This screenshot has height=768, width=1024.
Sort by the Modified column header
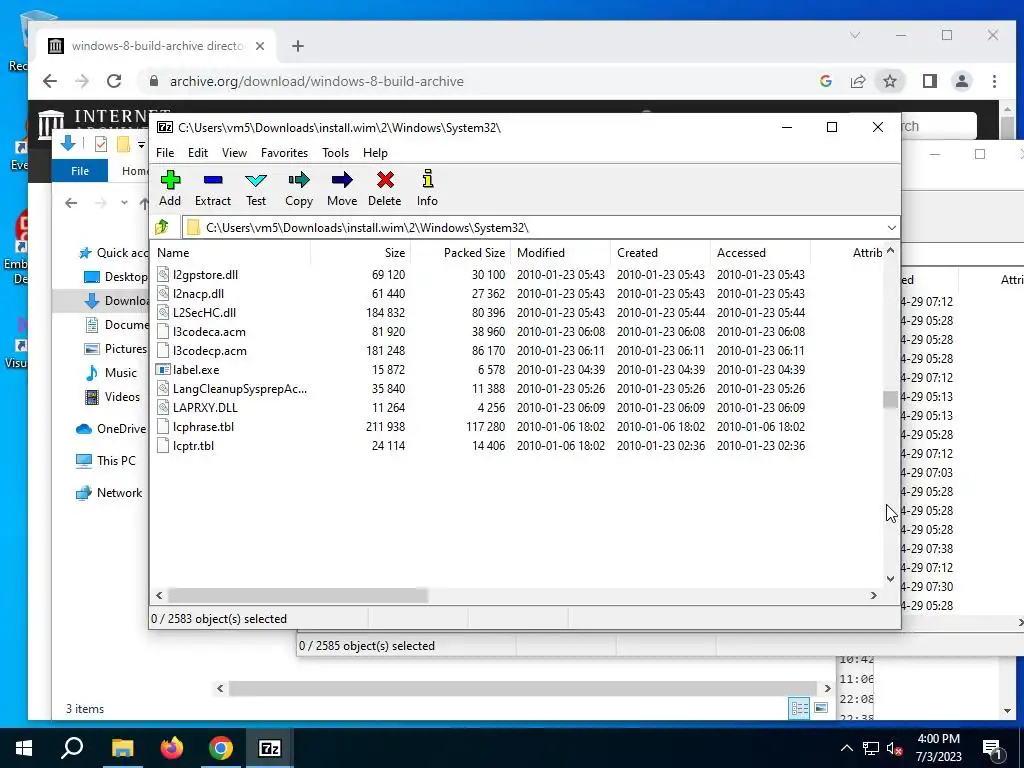coord(560,253)
